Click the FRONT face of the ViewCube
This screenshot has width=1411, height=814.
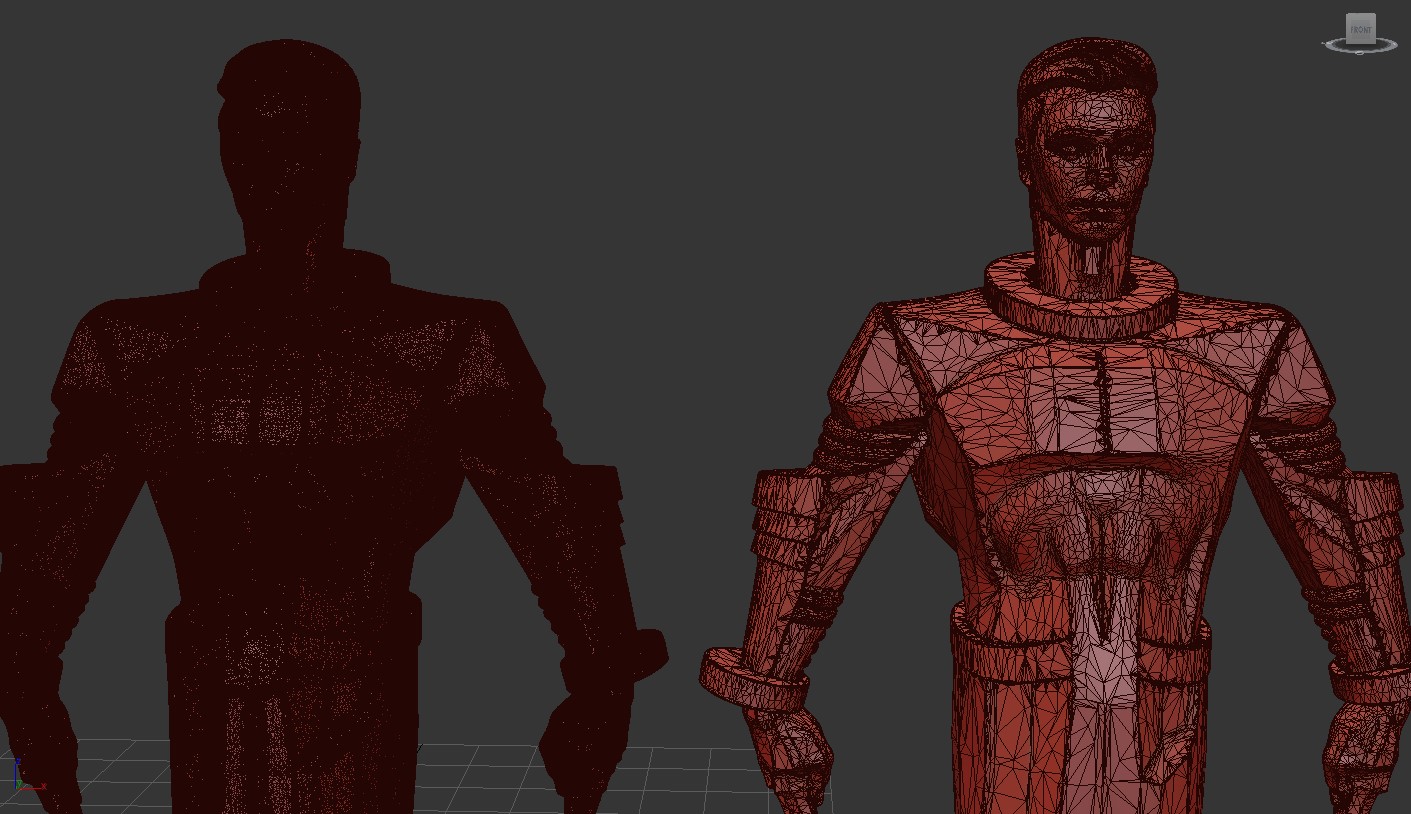click(1361, 30)
